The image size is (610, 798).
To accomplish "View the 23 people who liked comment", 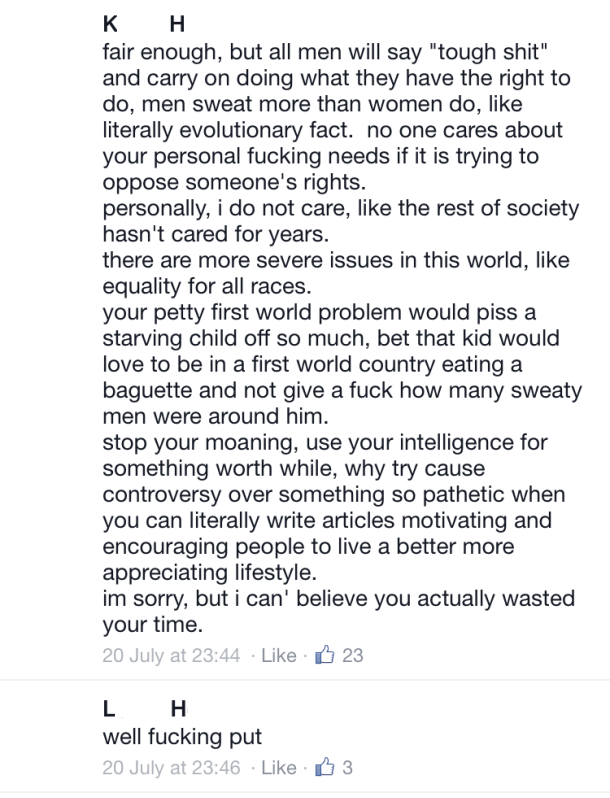I will (x=353, y=655).
